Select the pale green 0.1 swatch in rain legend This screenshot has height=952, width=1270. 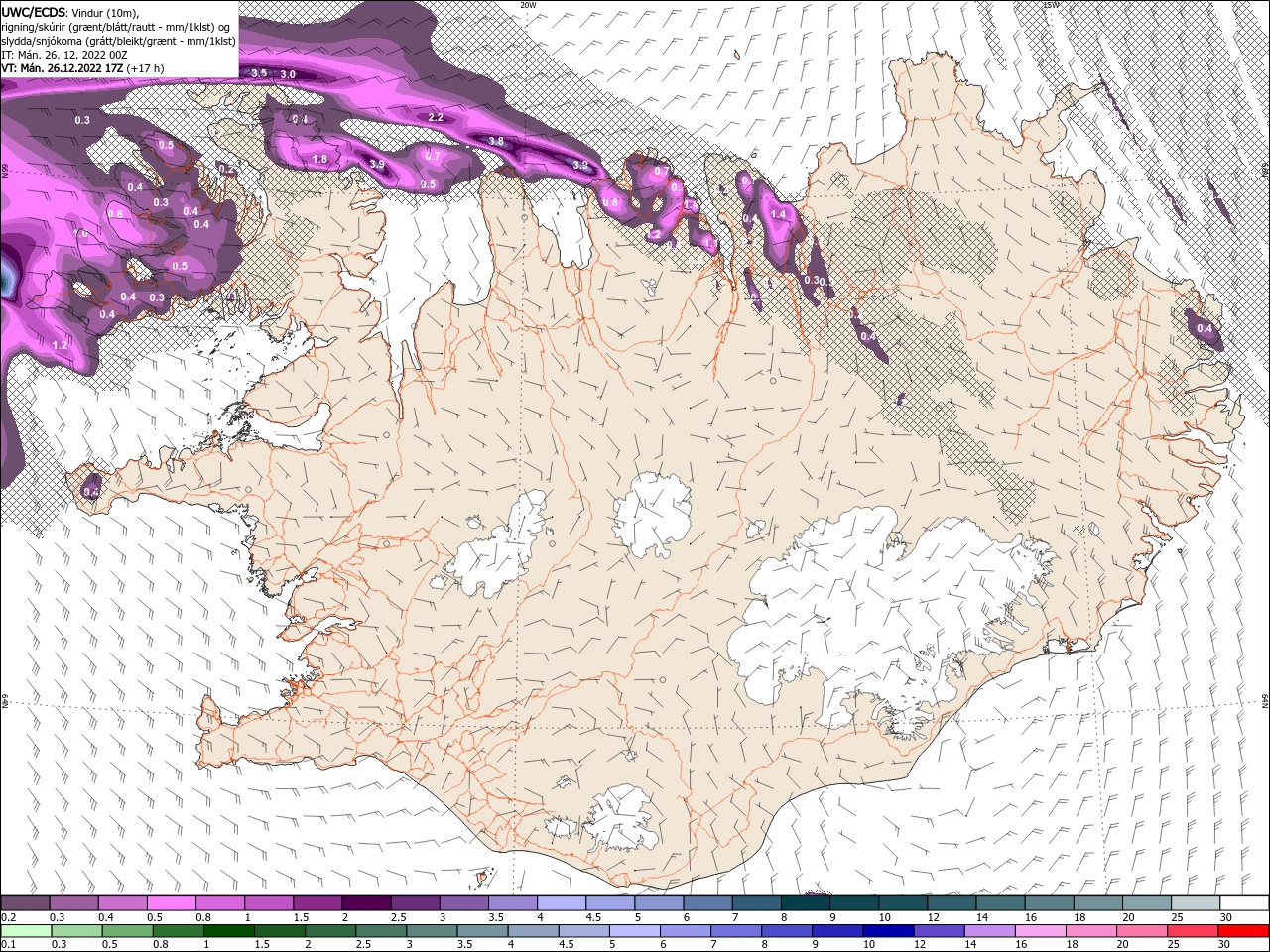[25, 930]
